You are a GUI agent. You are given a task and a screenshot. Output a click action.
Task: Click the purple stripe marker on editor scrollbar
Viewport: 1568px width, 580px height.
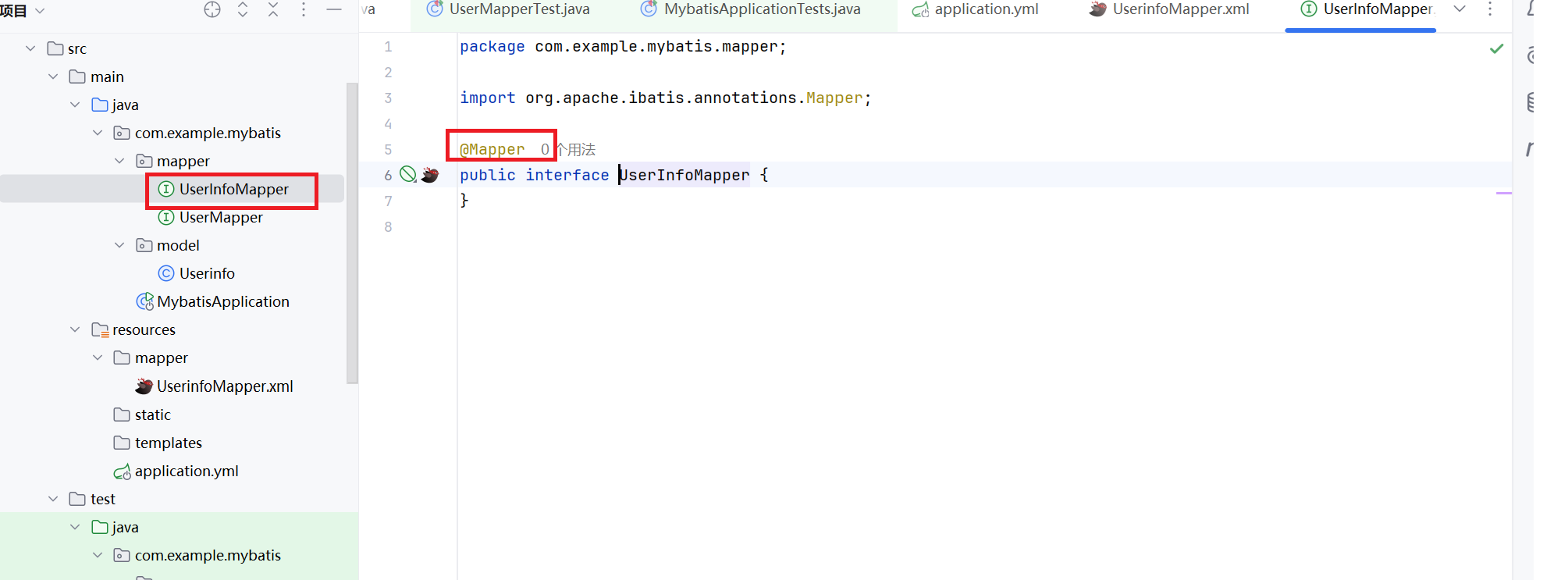point(1504,193)
